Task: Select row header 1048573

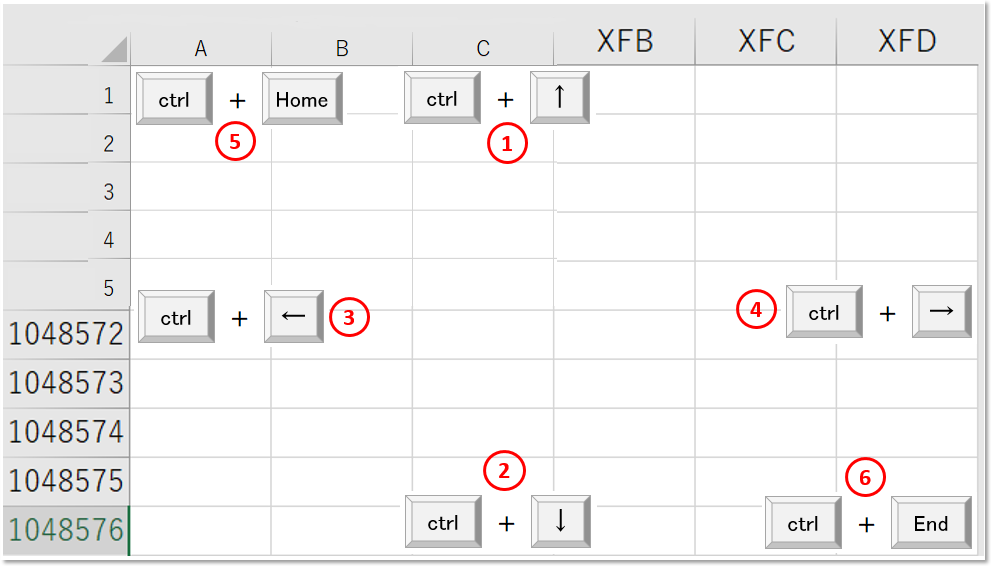Action: pos(66,383)
